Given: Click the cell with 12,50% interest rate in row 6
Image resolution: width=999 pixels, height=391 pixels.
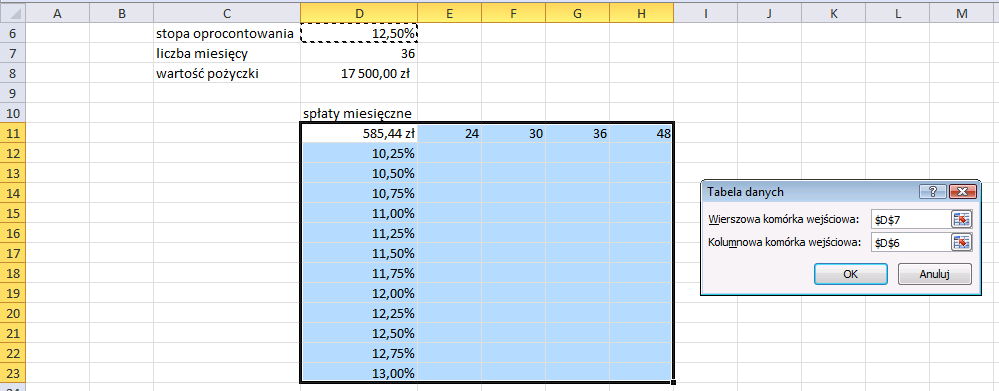Looking at the screenshot, I should pos(359,34).
